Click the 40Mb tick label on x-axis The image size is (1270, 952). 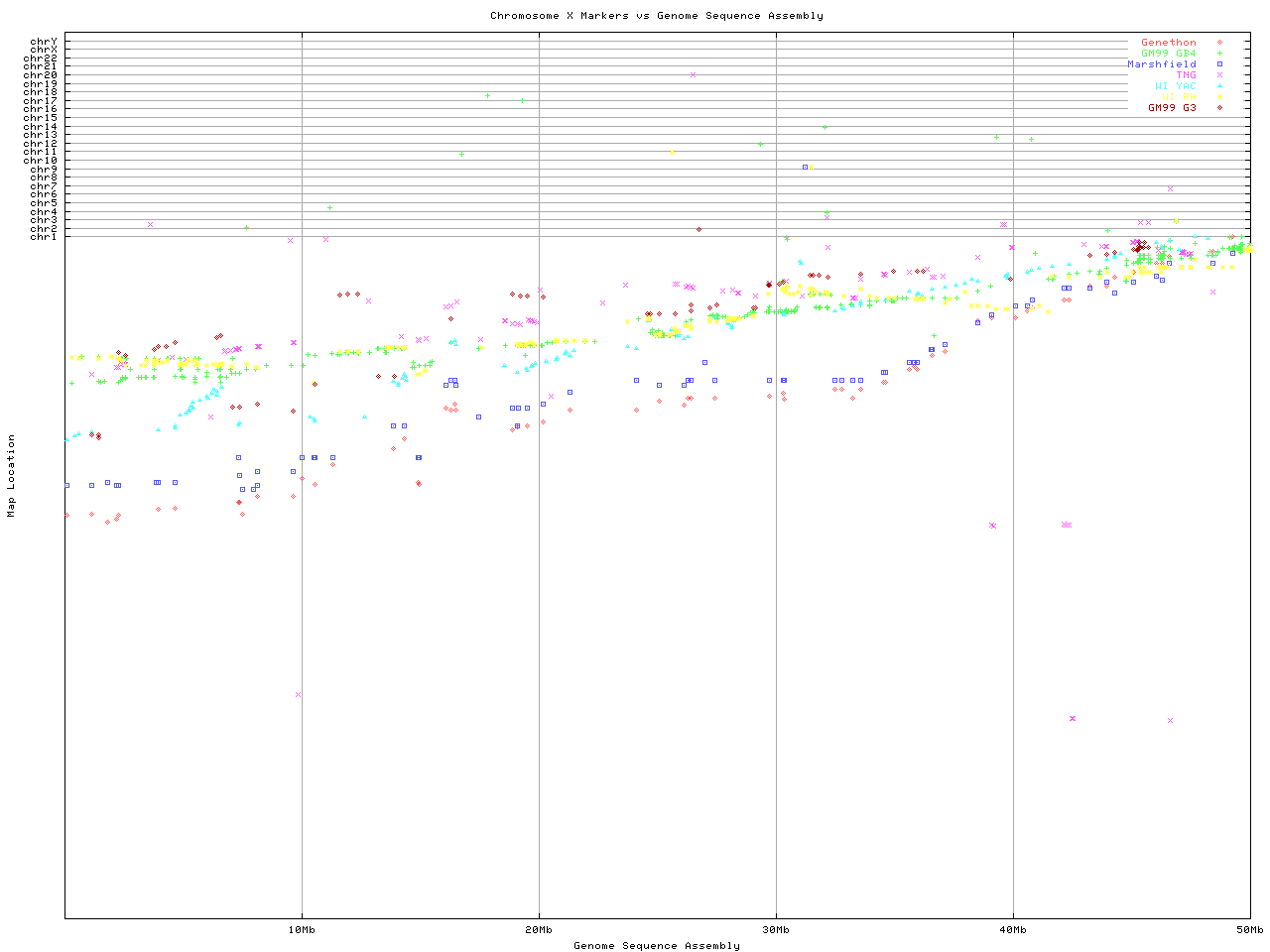point(1013,929)
